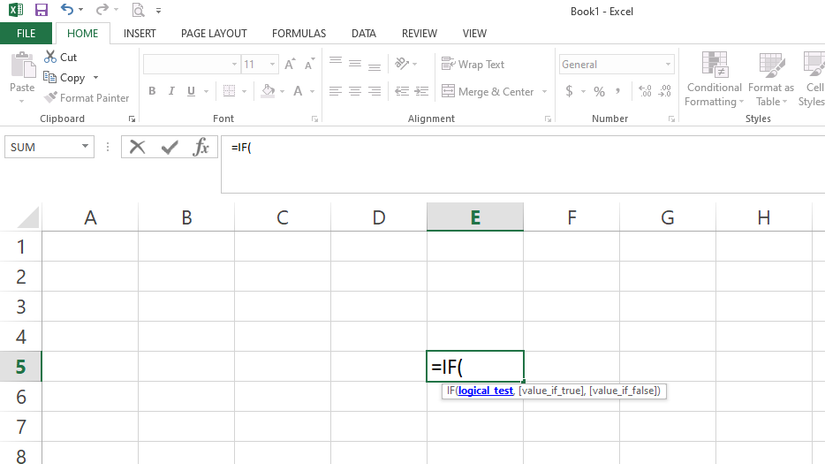Open the General number format dropdown

tap(668, 64)
